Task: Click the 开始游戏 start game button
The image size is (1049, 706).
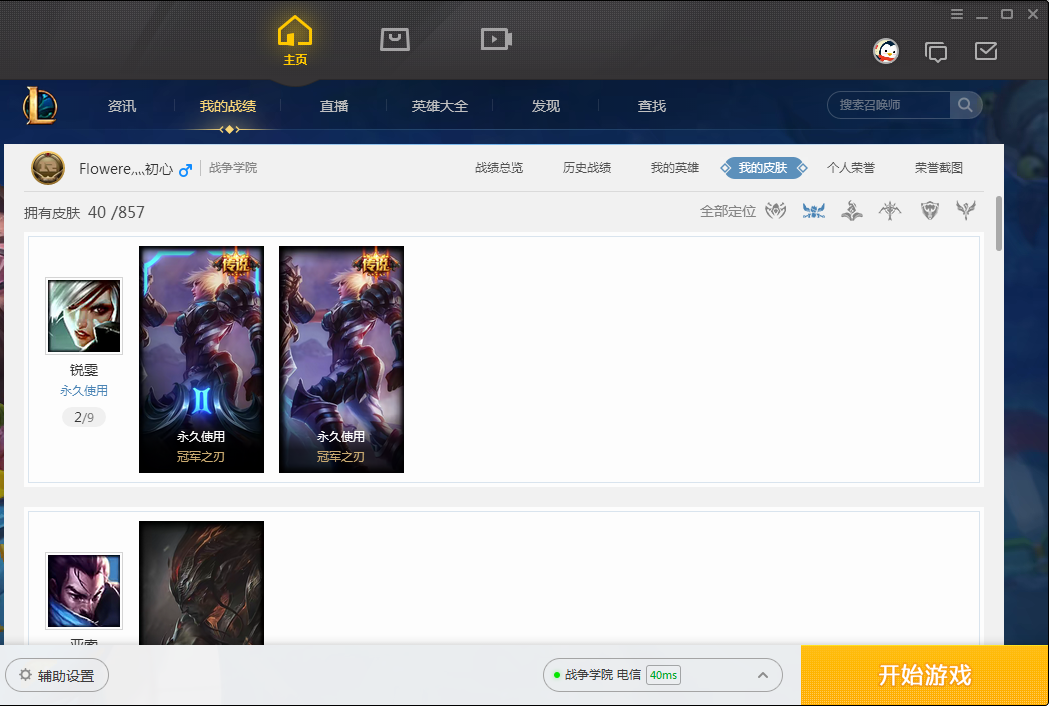Action: click(925, 675)
